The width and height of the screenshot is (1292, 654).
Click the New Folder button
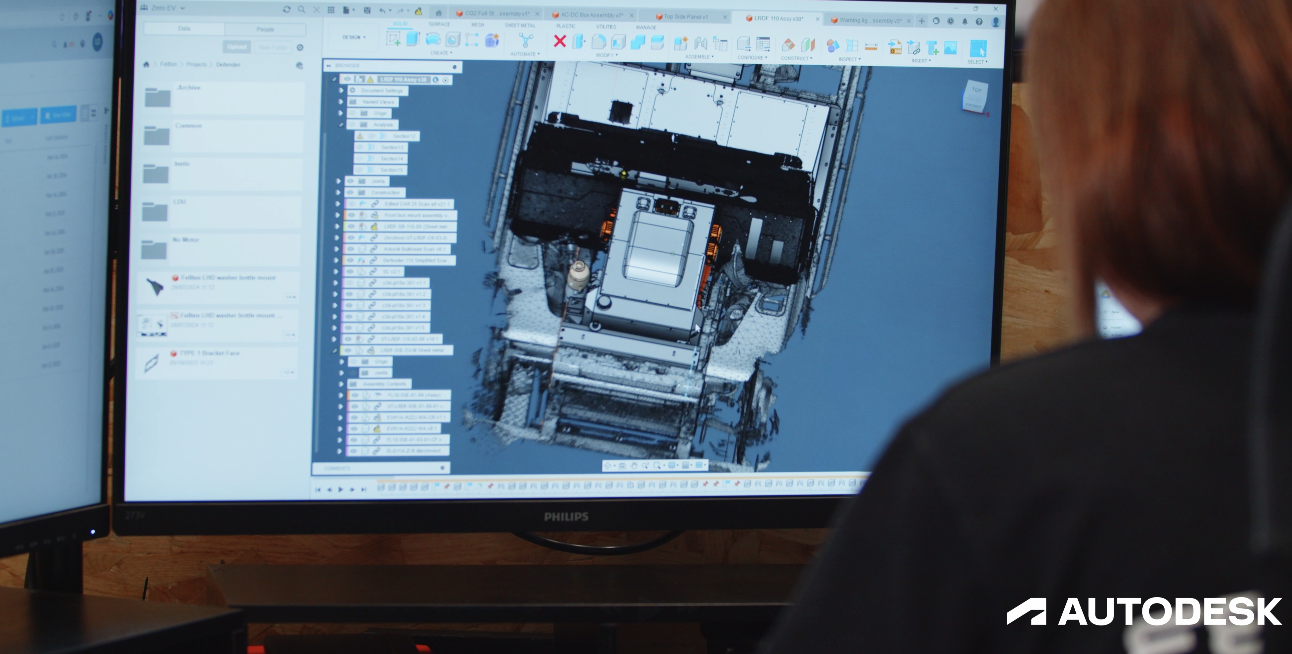click(x=273, y=47)
